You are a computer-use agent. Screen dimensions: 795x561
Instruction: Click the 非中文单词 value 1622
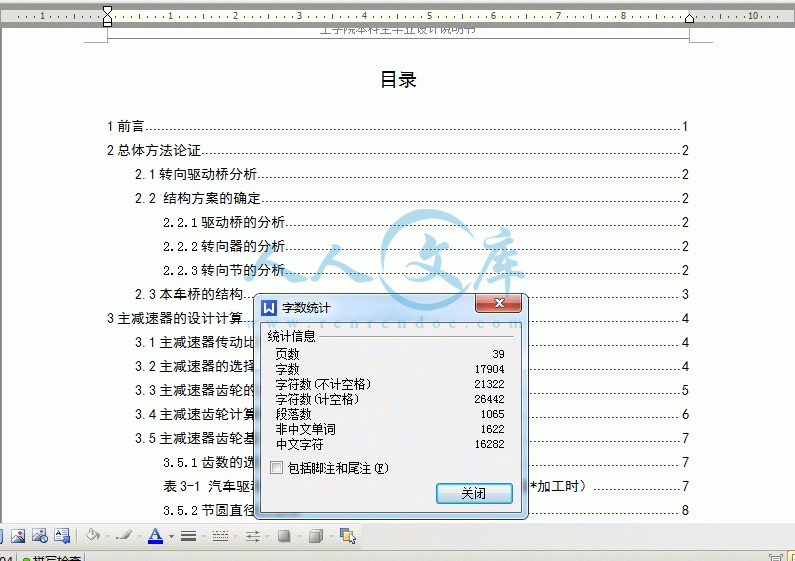pyautogui.click(x=493, y=429)
